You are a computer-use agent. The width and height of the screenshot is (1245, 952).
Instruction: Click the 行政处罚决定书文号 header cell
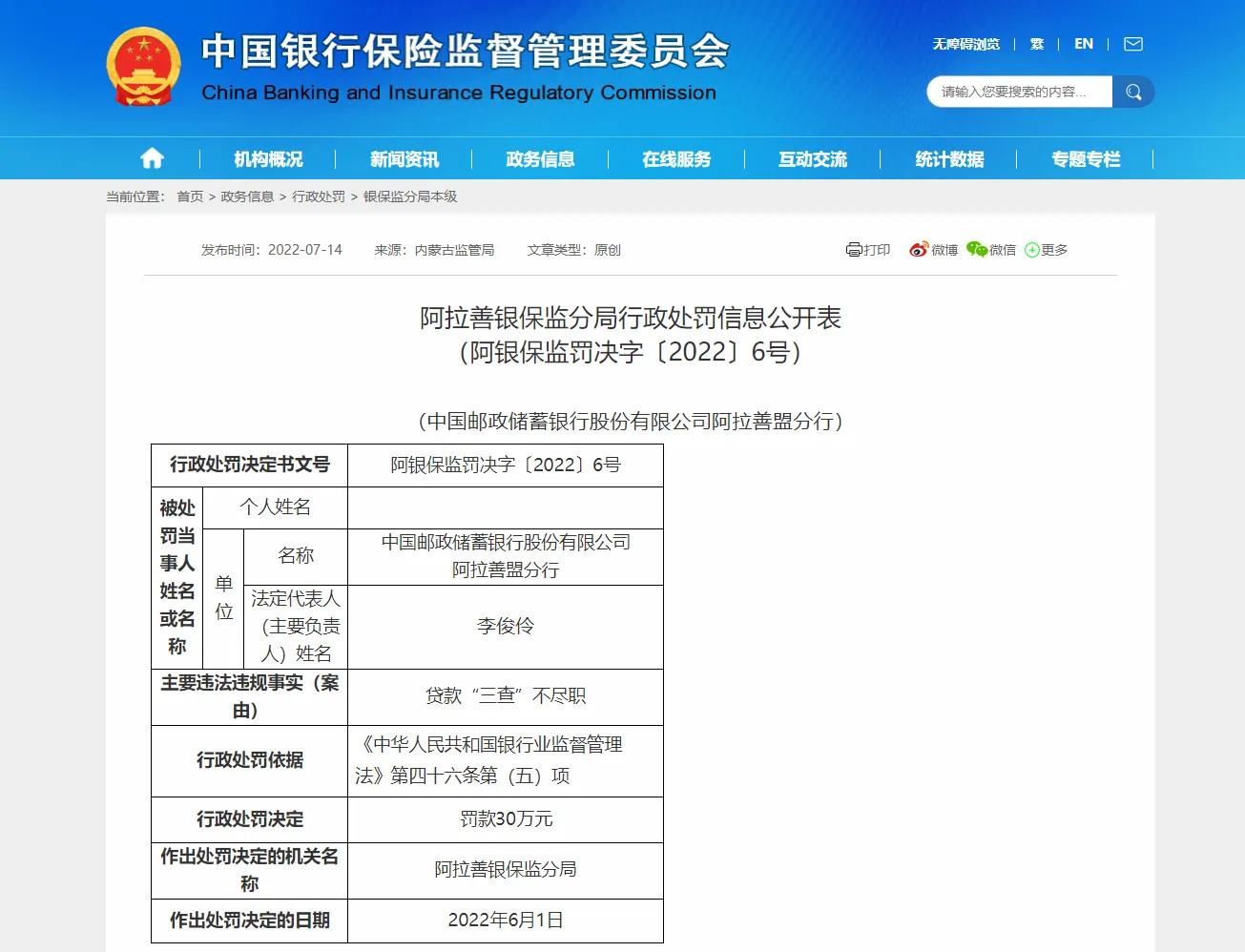[250, 465]
